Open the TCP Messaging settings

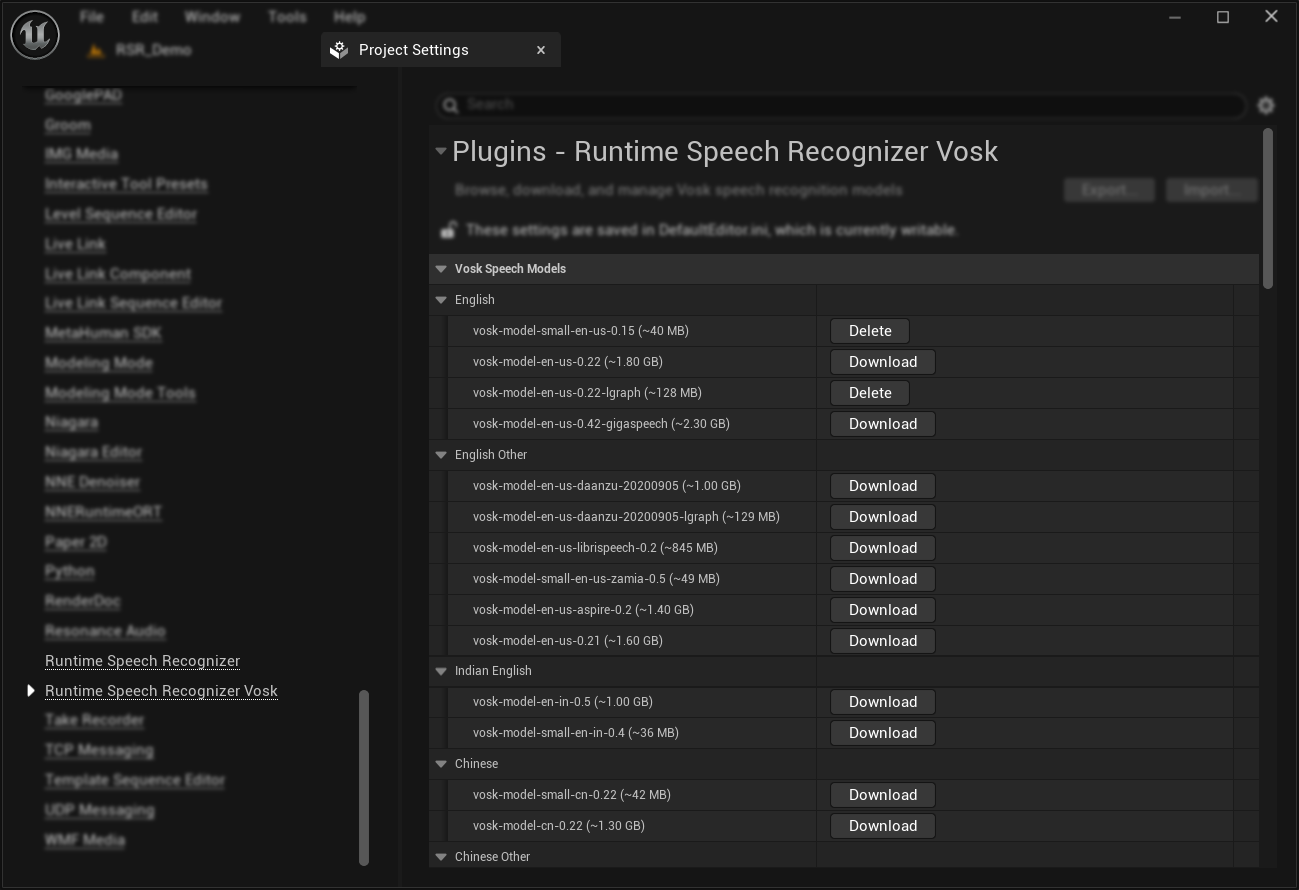(x=99, y=750)
